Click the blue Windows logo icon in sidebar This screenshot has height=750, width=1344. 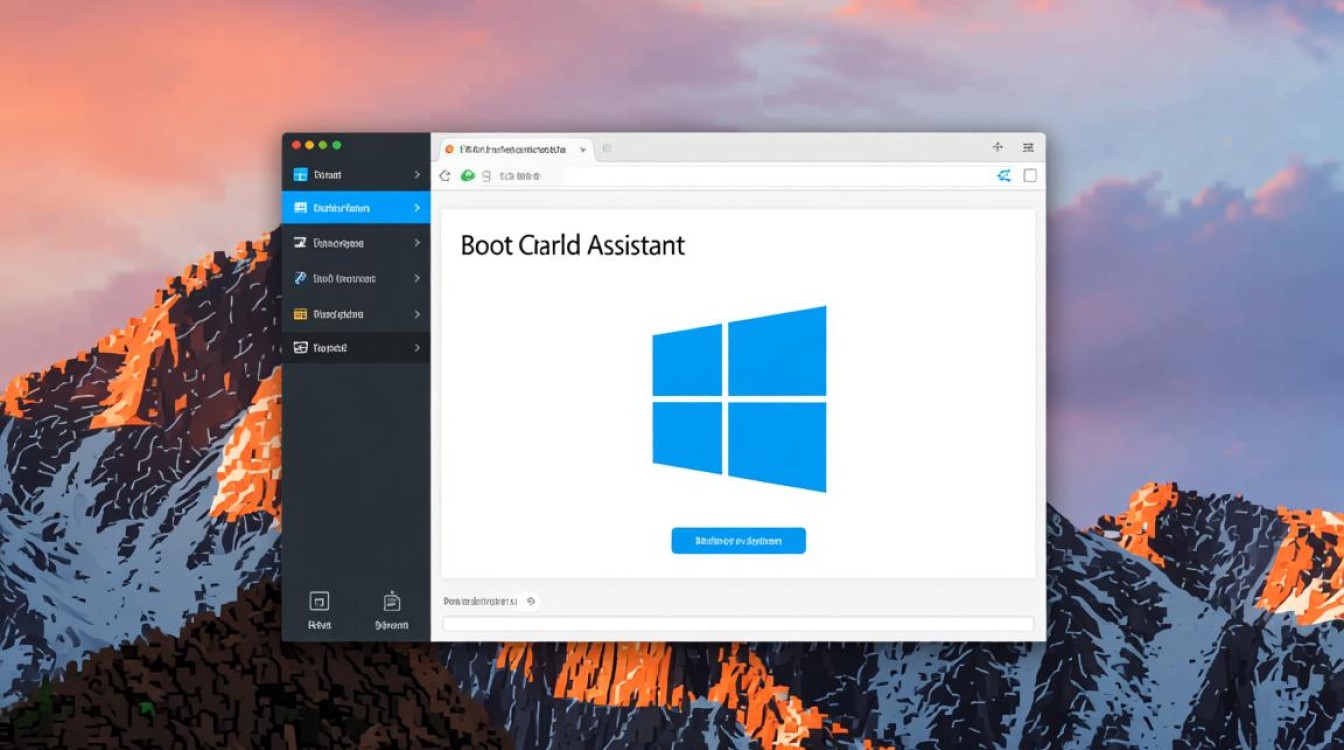tap(299, 175)
